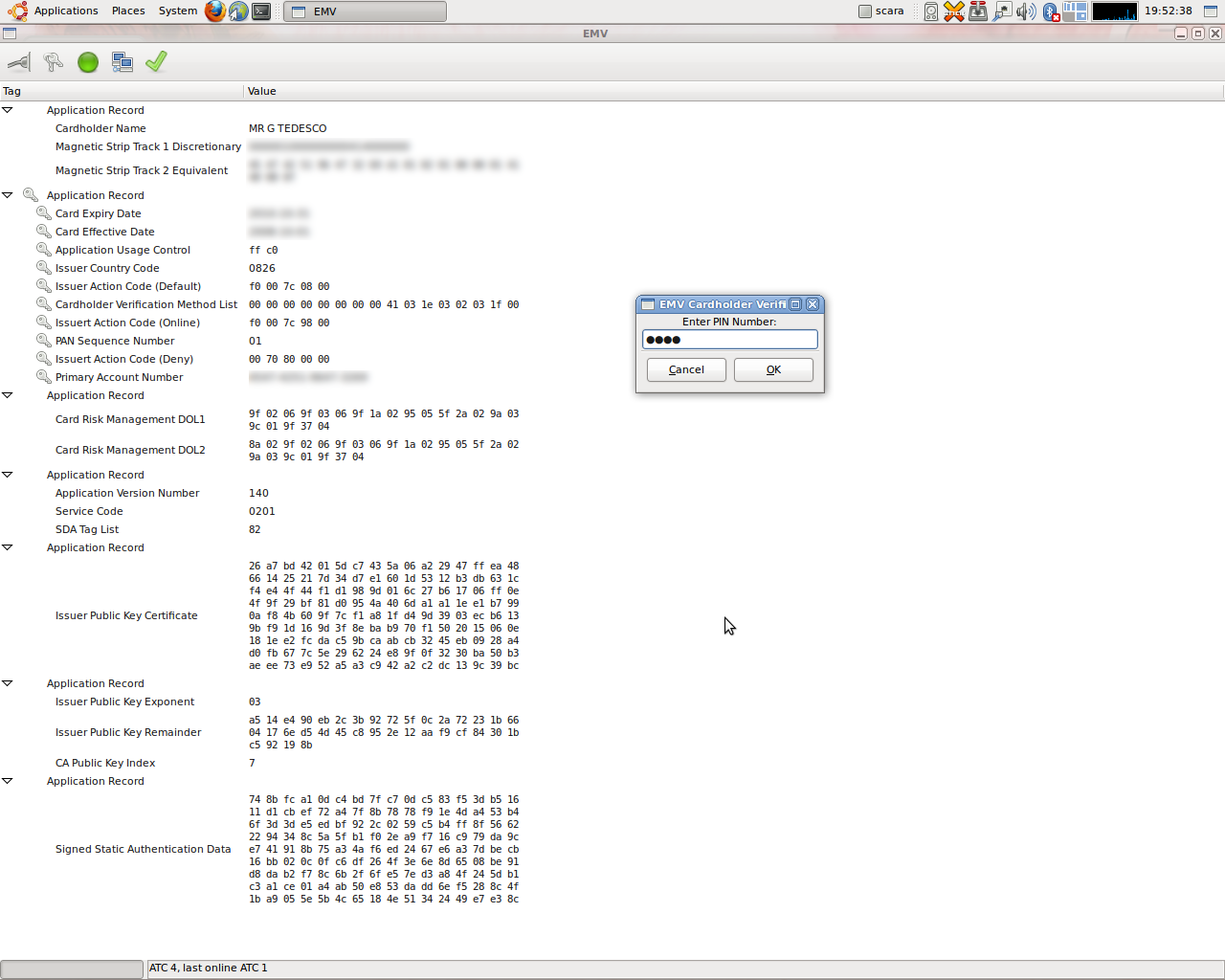Click magnifier icon beside PAN Sequence Number
The image size is (1225, 980).
click(x=43, y=341)
